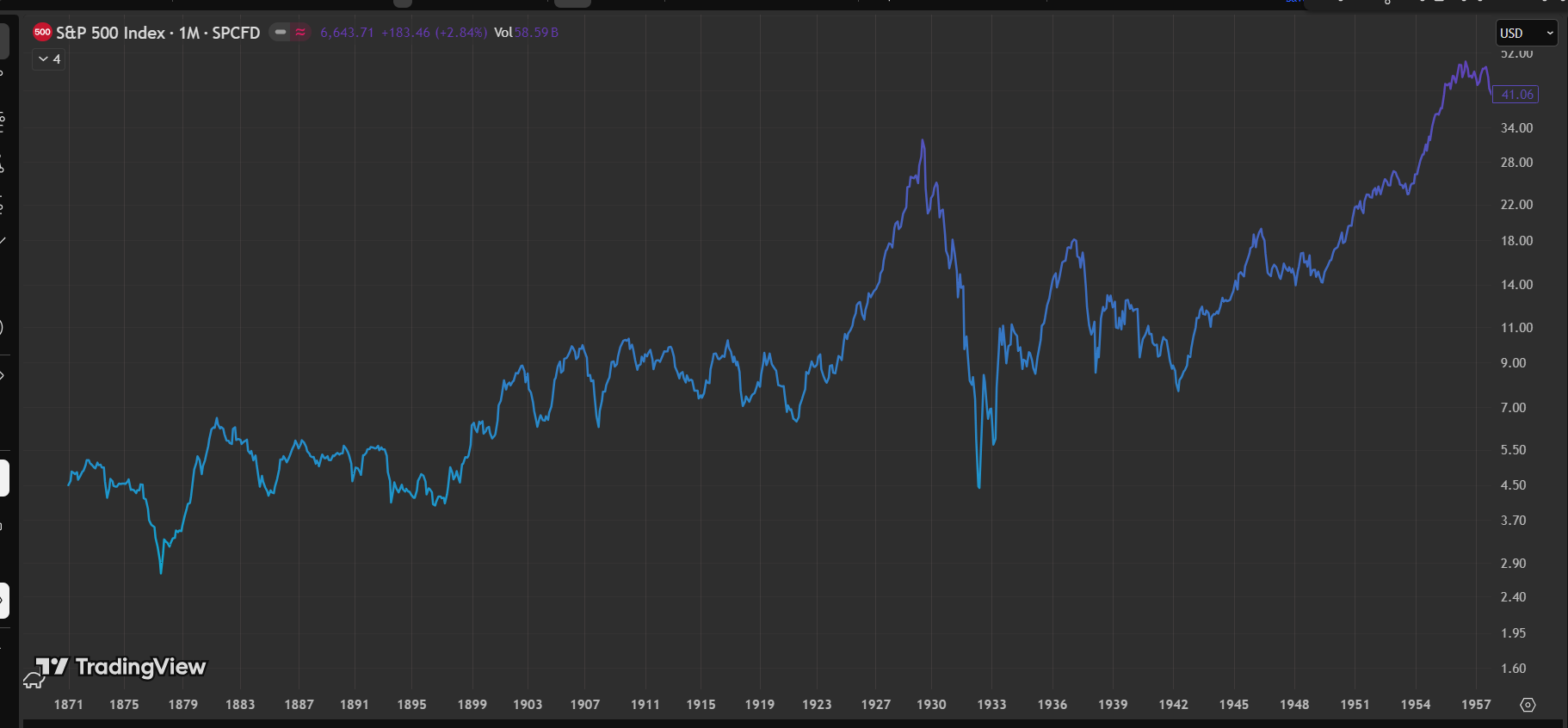The width and height of the screenshot is (1568, 728).
Task: Click the 14.00 price scale label
Action: coord(1517,285)
